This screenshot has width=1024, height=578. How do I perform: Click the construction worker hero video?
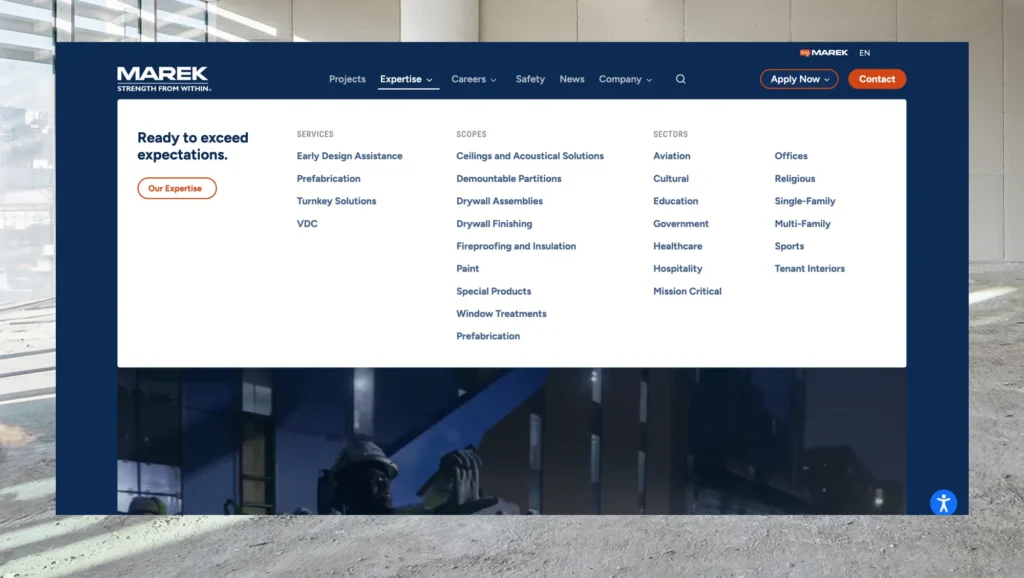coord(511,441)
